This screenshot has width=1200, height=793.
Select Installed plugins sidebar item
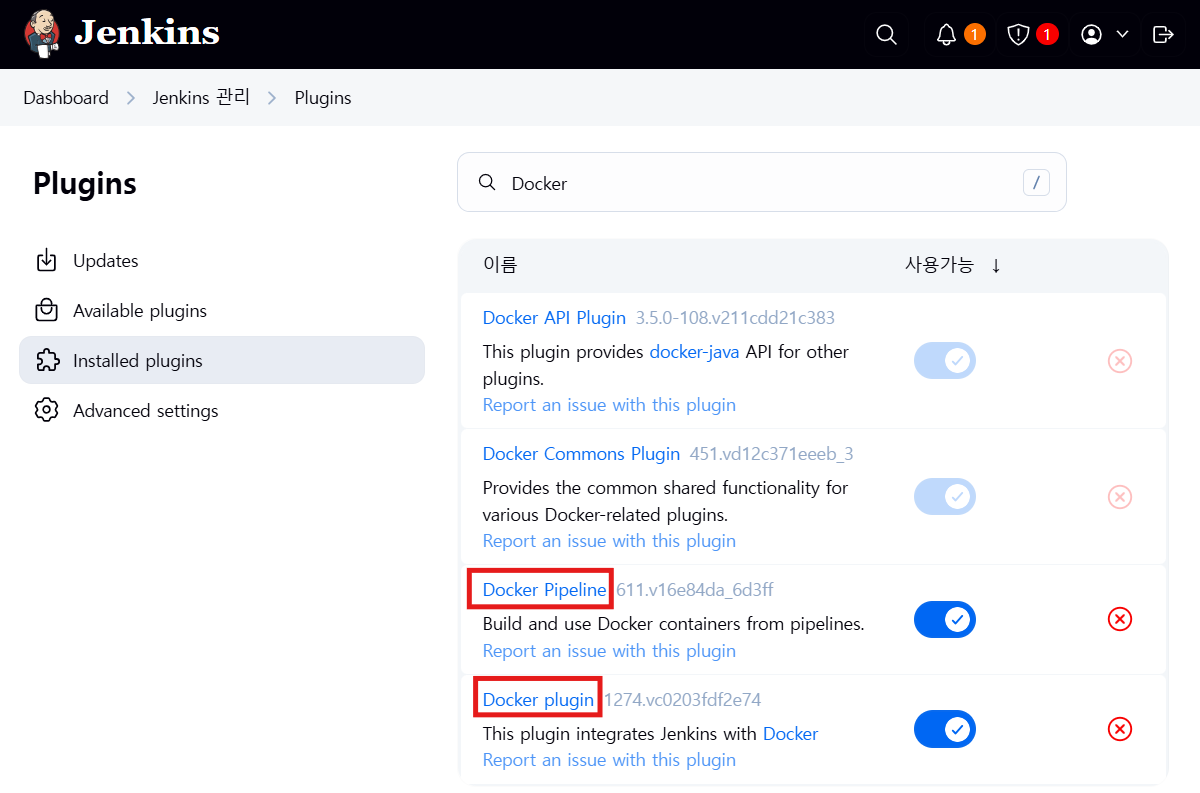(x=222, y=361)
